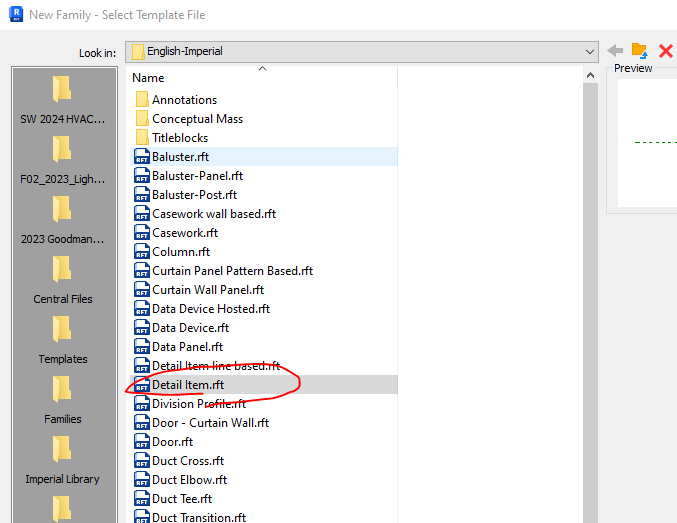Image resolution: width=677 pixels, height=523 pixels.
Task: Click the file list vertical scrollbar track
Action: pos(590,302)
